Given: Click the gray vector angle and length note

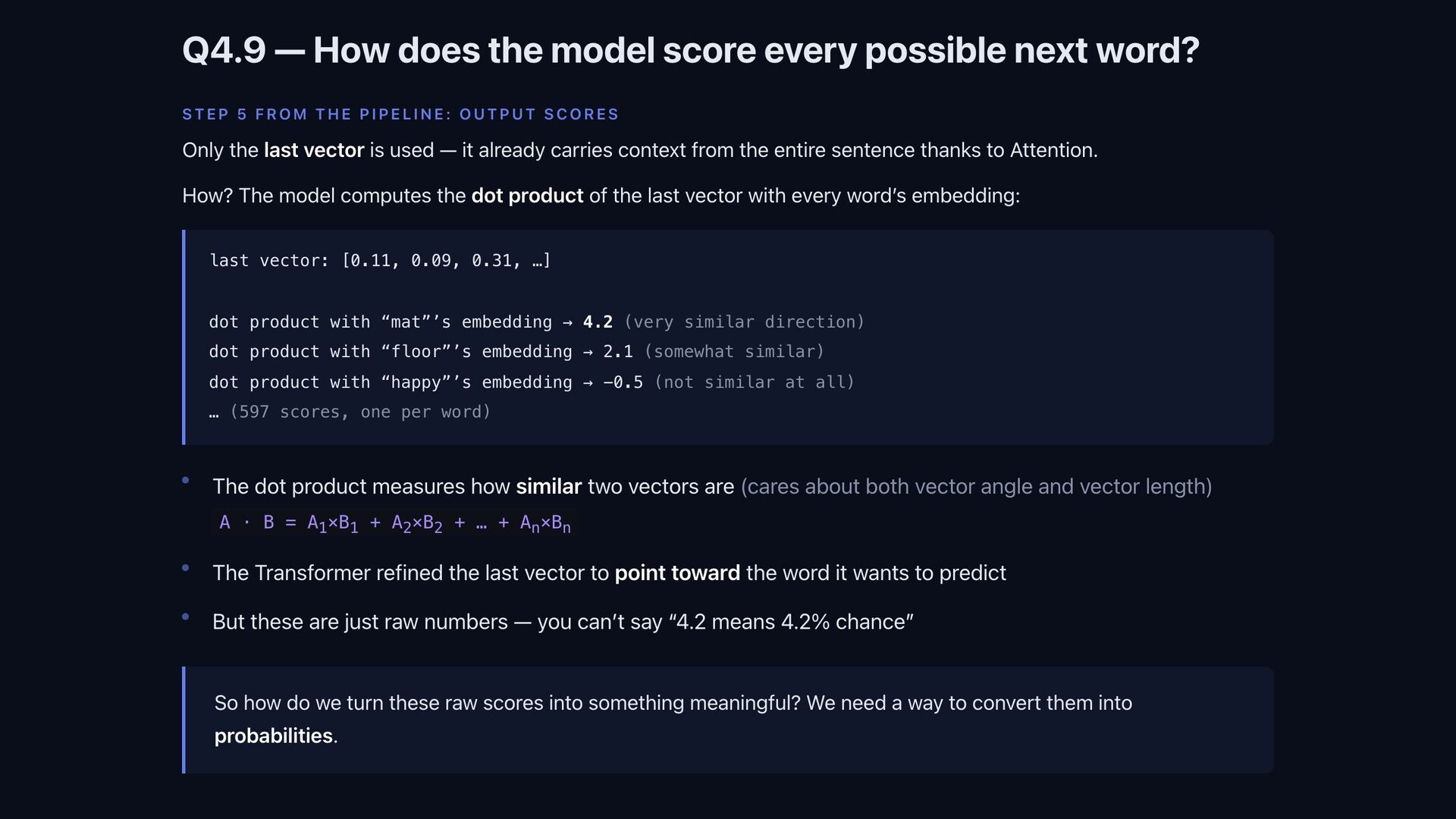Looking at the screenshot, I should (x=976, y=487).
